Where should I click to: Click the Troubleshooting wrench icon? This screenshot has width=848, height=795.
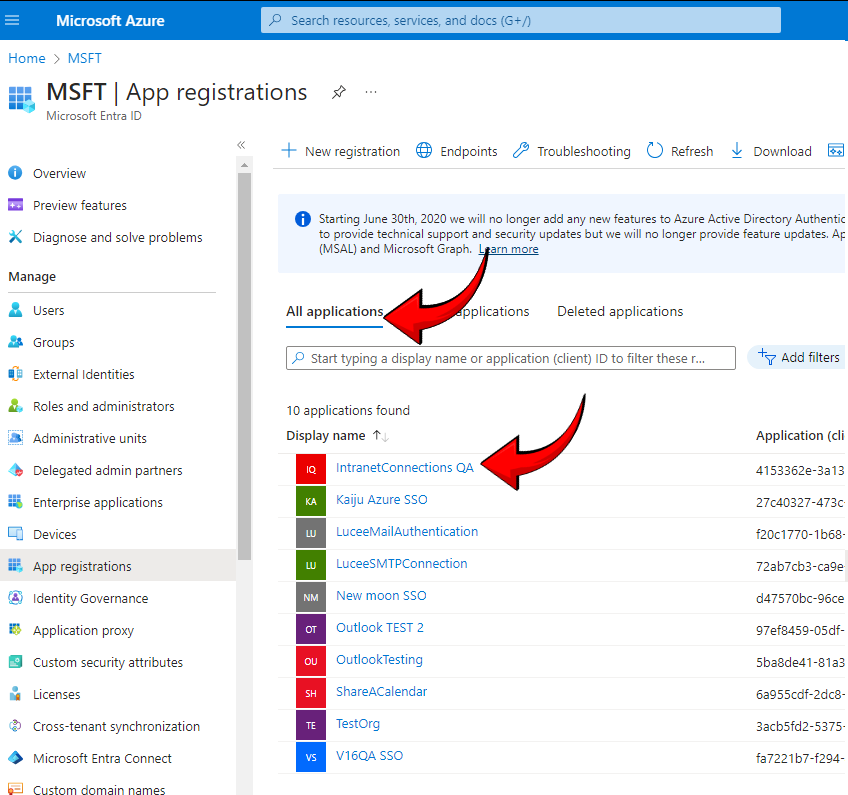521,150
